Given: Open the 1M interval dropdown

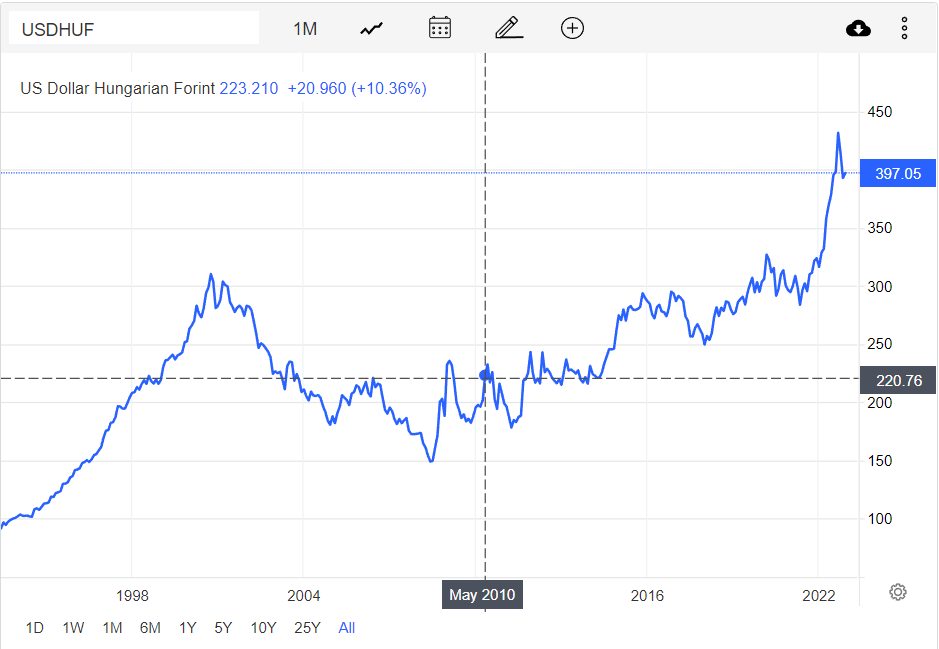Looking at the screenshot, I should (305, 29).
